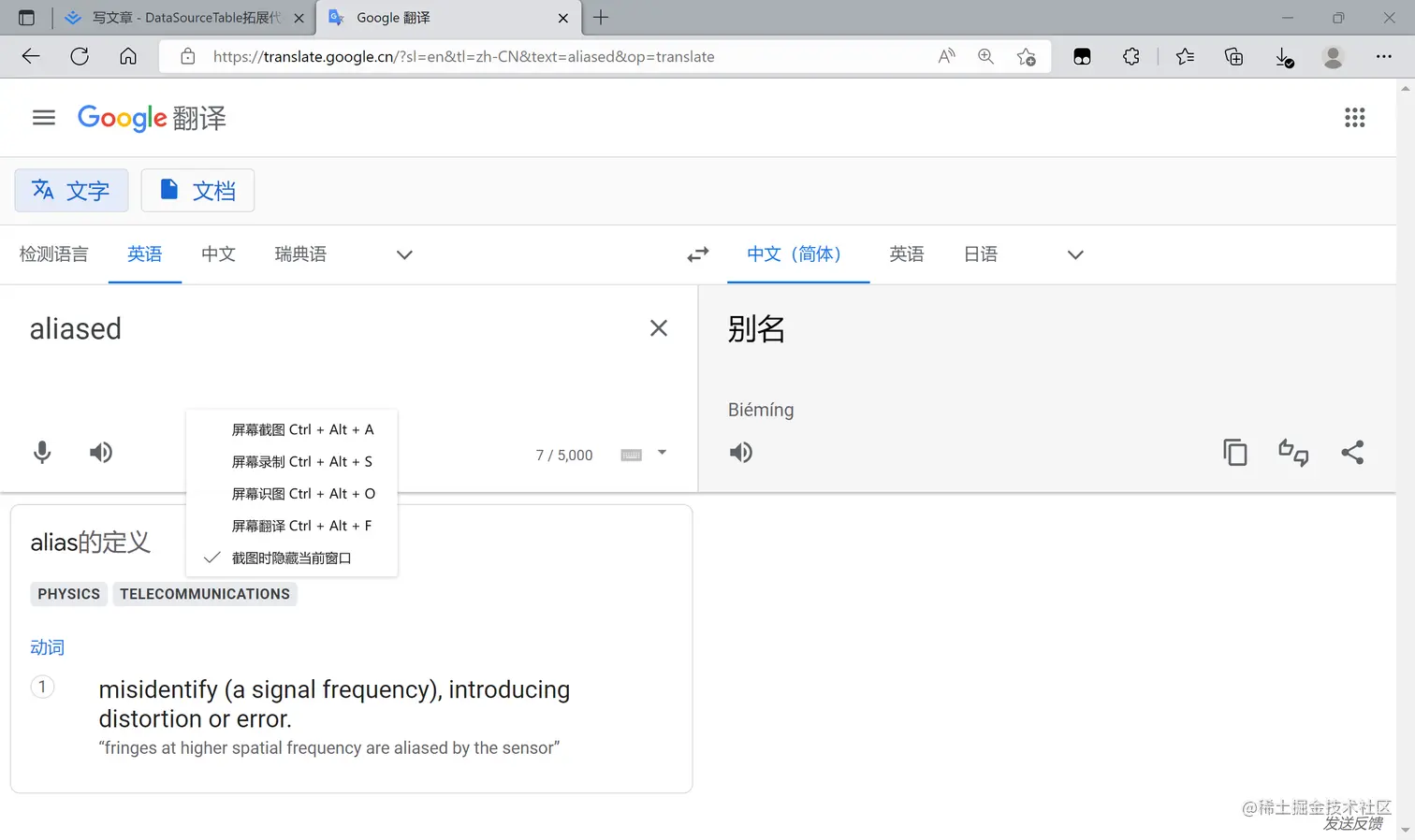Open a new browser tab

(x=601, y=17)
